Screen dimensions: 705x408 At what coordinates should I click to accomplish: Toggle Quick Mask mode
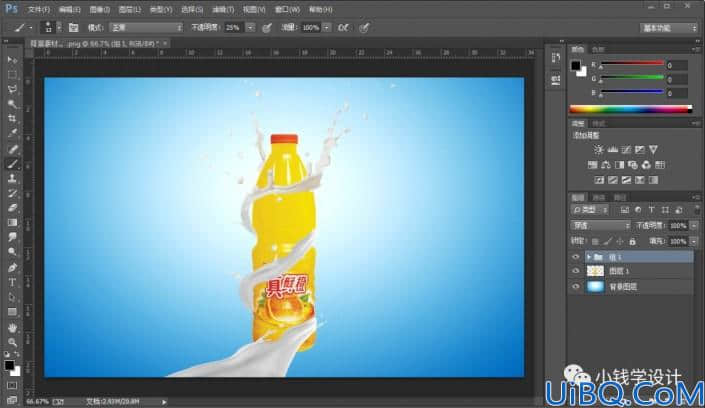point(12,386)
